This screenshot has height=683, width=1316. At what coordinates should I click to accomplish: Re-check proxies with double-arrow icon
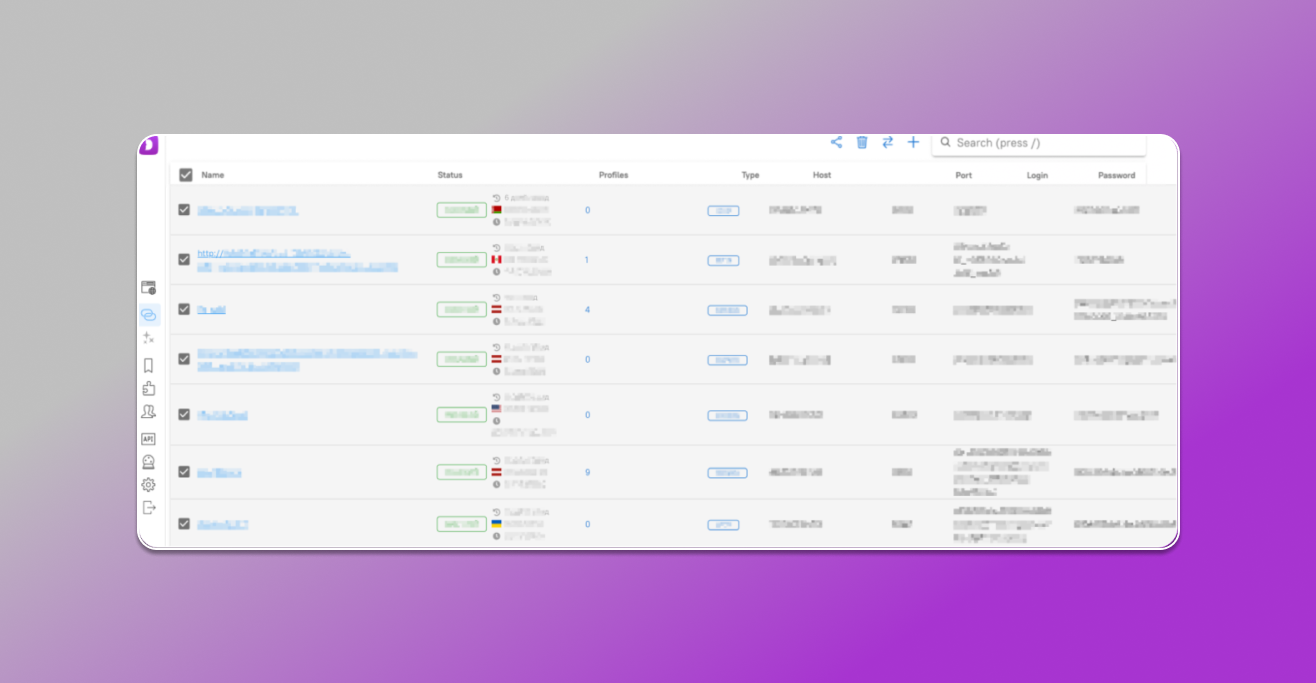(x=887, y=142)
